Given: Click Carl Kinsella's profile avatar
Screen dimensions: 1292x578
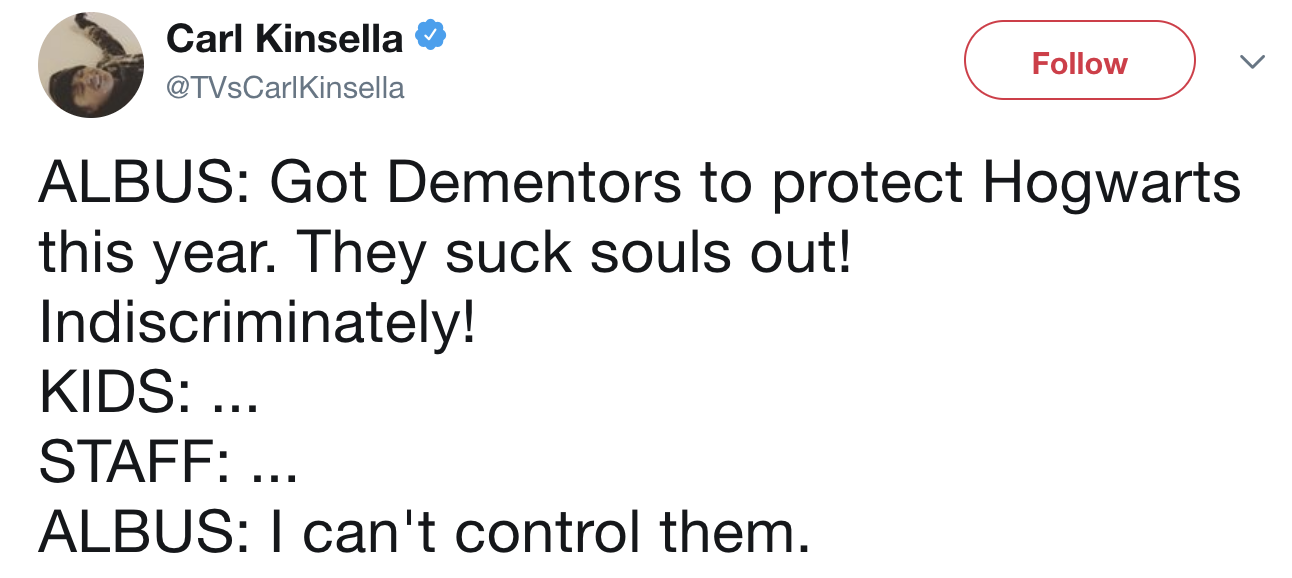Looking at the screenshot, I should [91, 65].
